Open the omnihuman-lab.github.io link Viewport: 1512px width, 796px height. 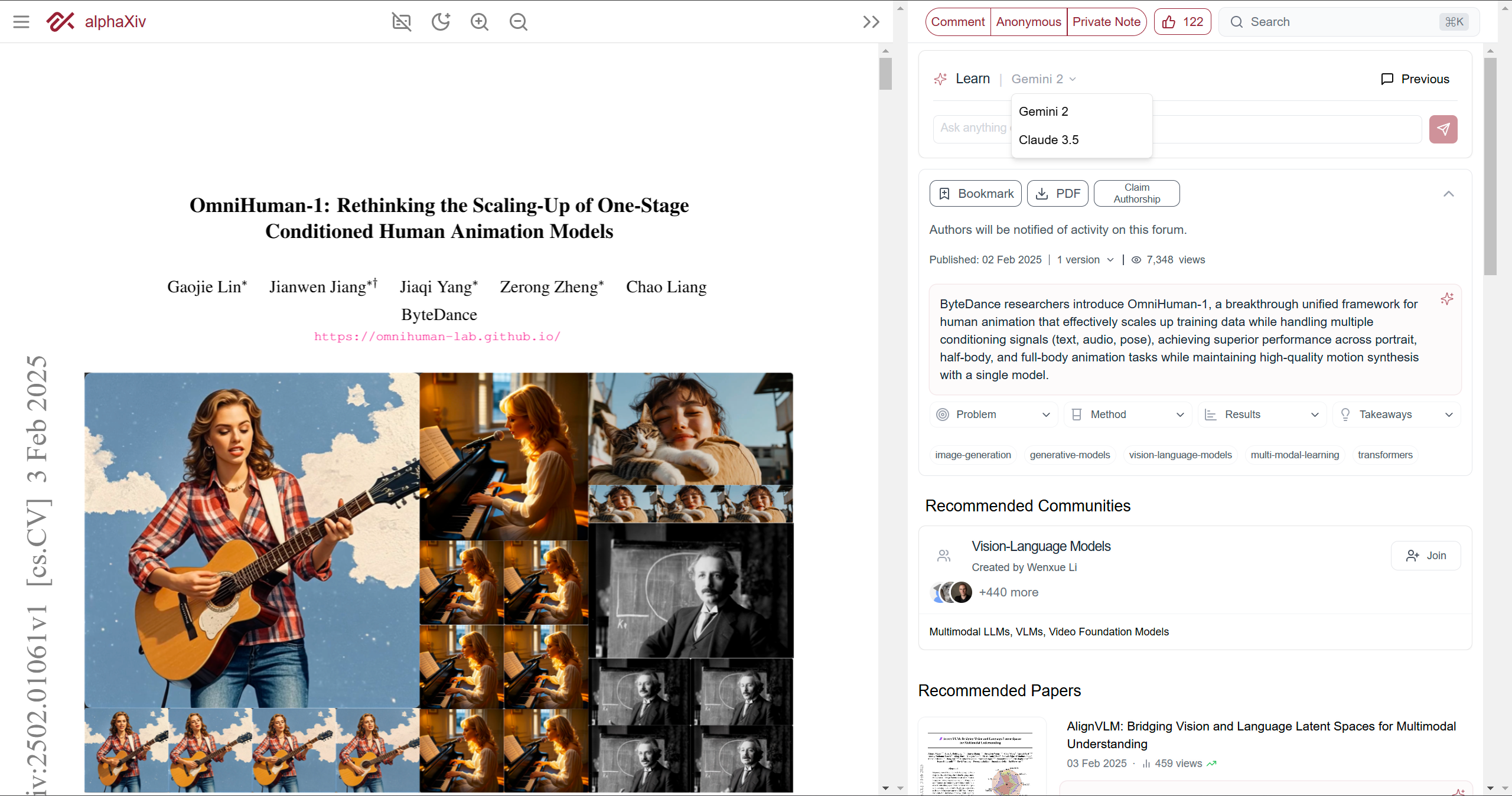click(437, 337)
